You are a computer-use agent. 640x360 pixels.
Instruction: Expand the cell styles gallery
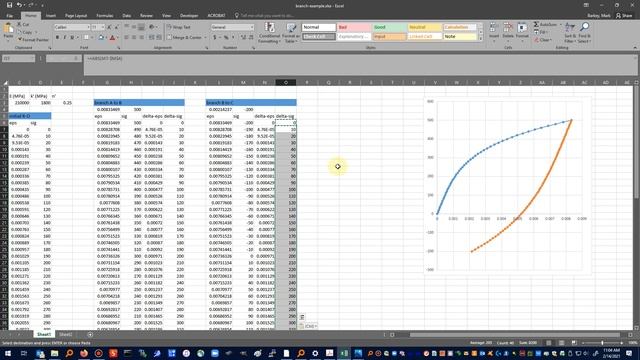(x=480, y=38)
